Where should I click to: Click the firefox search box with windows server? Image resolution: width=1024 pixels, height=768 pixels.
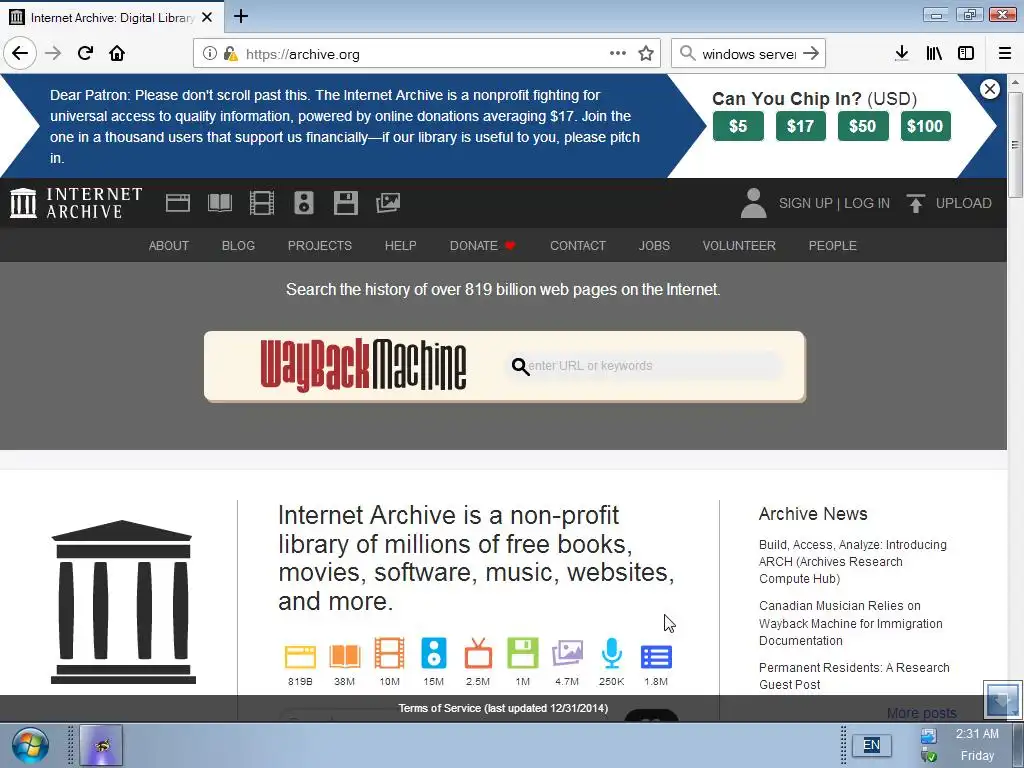tap(748, 54)
